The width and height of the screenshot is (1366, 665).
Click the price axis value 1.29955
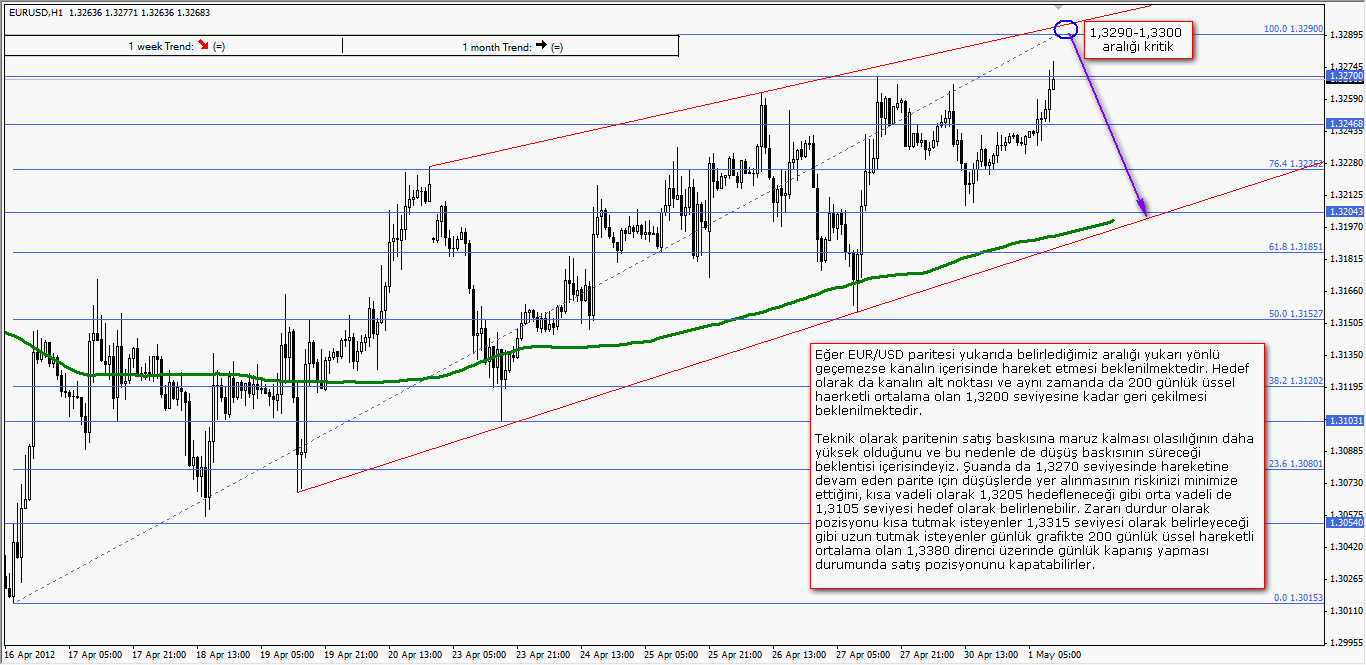[x=1346, y=643]
